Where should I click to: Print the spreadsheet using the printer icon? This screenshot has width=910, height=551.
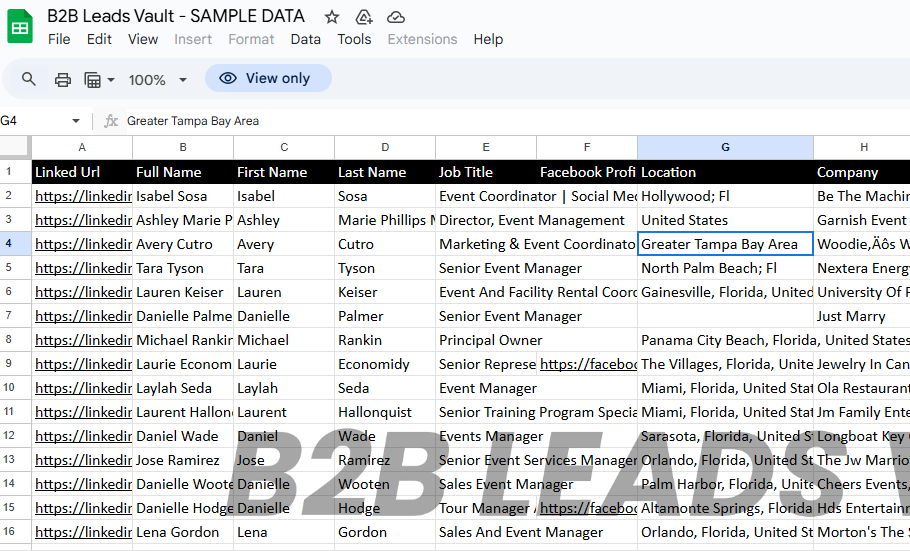[63, 79]
